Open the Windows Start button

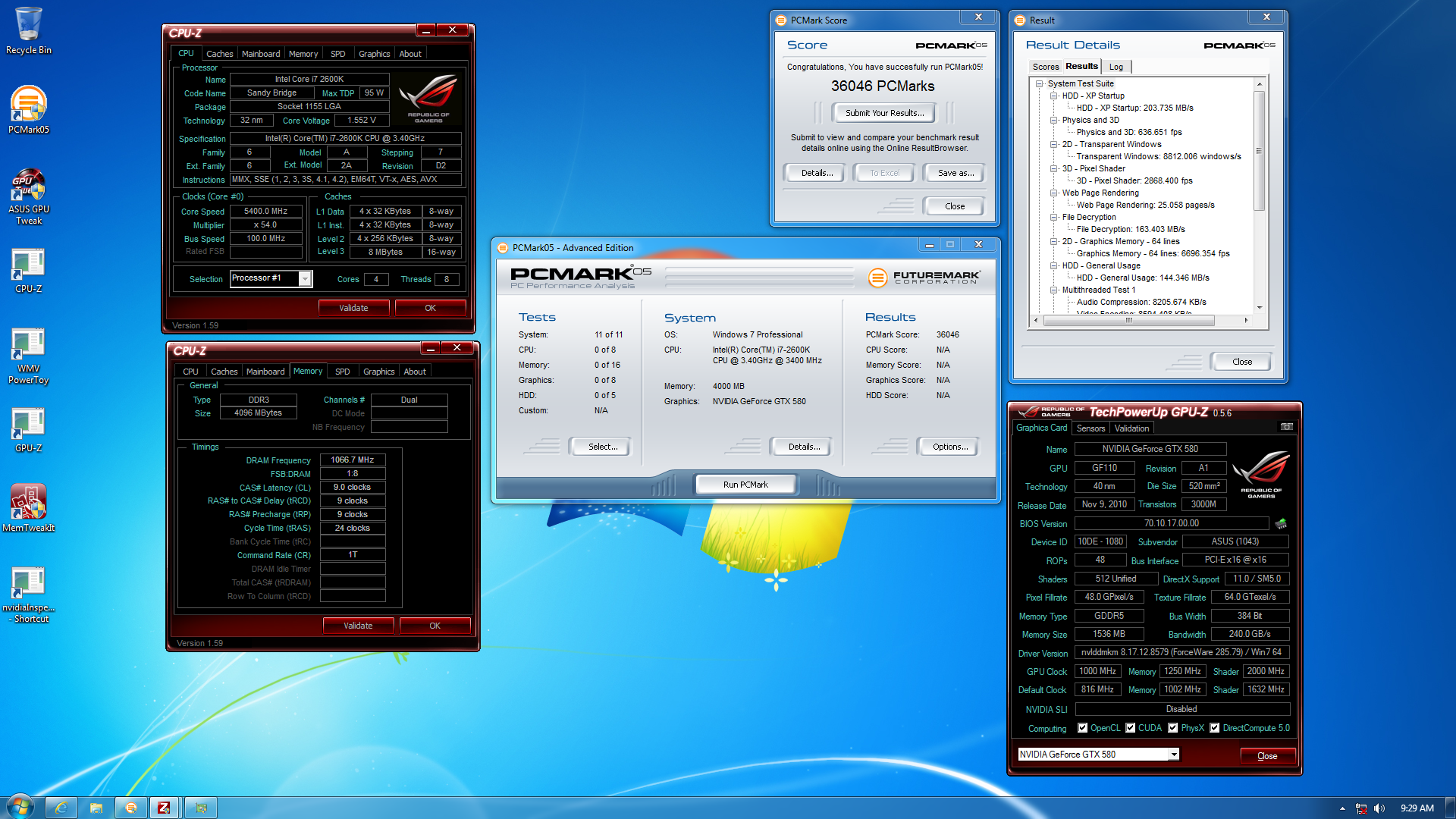20,807
